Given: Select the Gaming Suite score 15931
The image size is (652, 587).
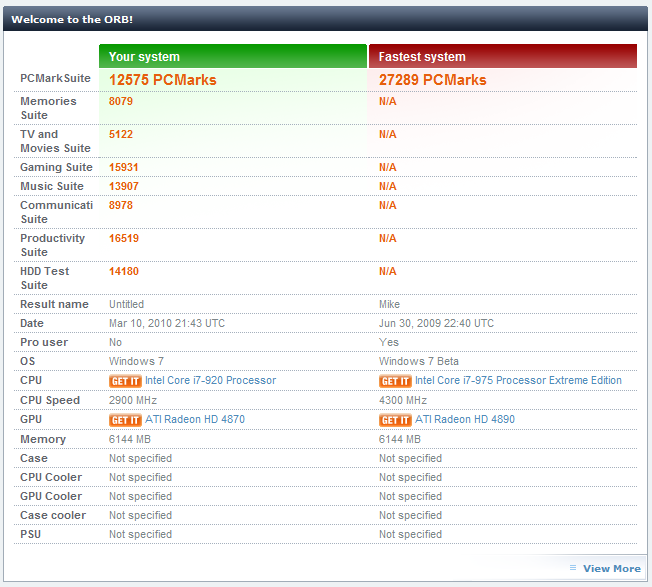Looking at the screenshot, I should (x=123, y=167).
